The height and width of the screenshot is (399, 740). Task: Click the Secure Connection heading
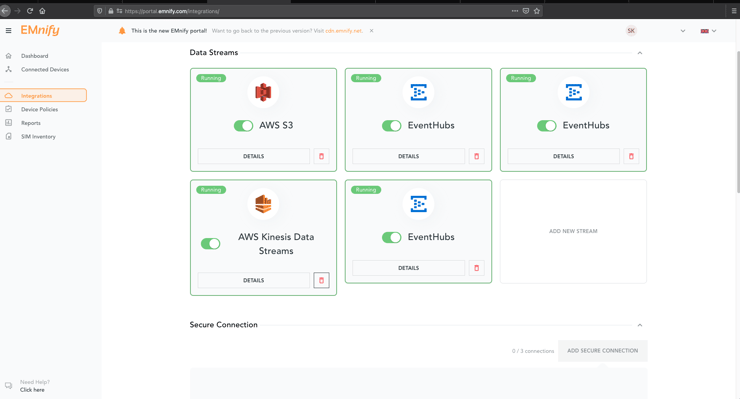224,324
